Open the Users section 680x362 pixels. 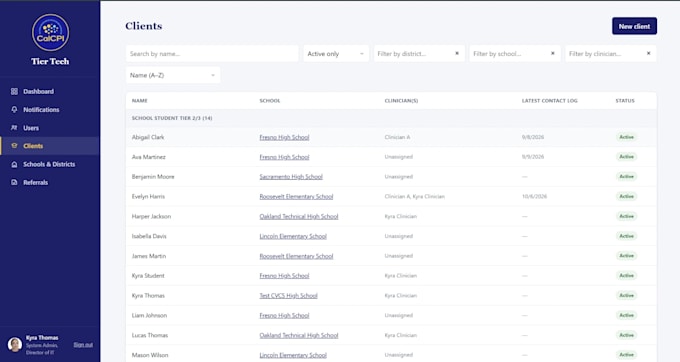tap(50, 128)
